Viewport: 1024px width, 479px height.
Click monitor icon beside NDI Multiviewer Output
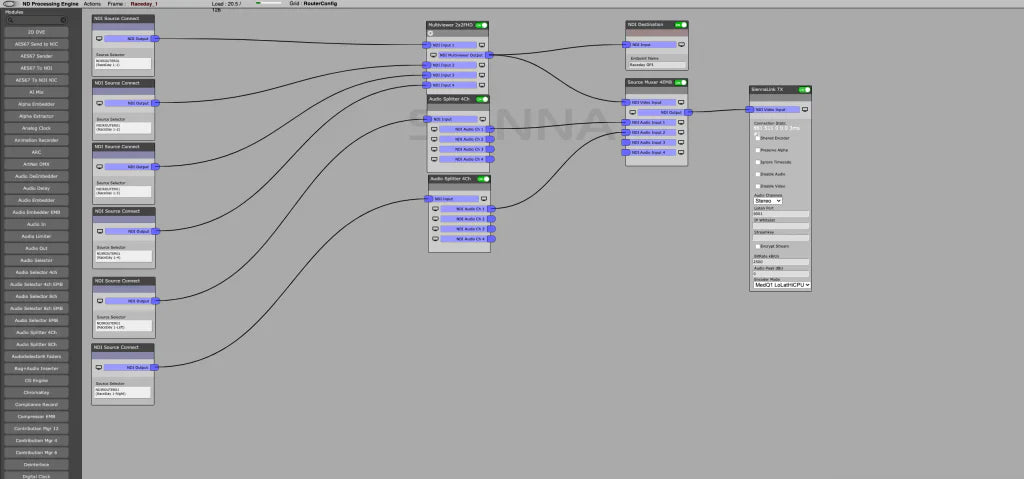[x=433, y=56]
